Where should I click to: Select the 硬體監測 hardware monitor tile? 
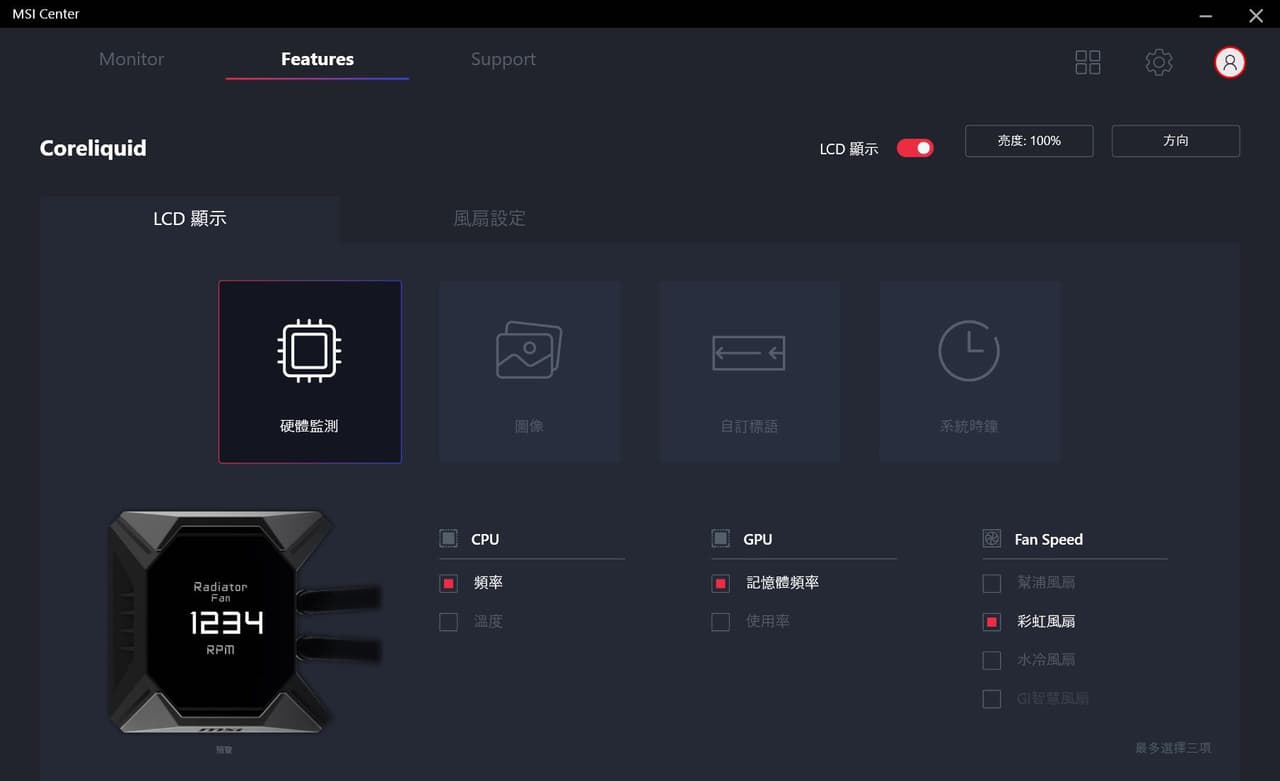coord(310,372)
